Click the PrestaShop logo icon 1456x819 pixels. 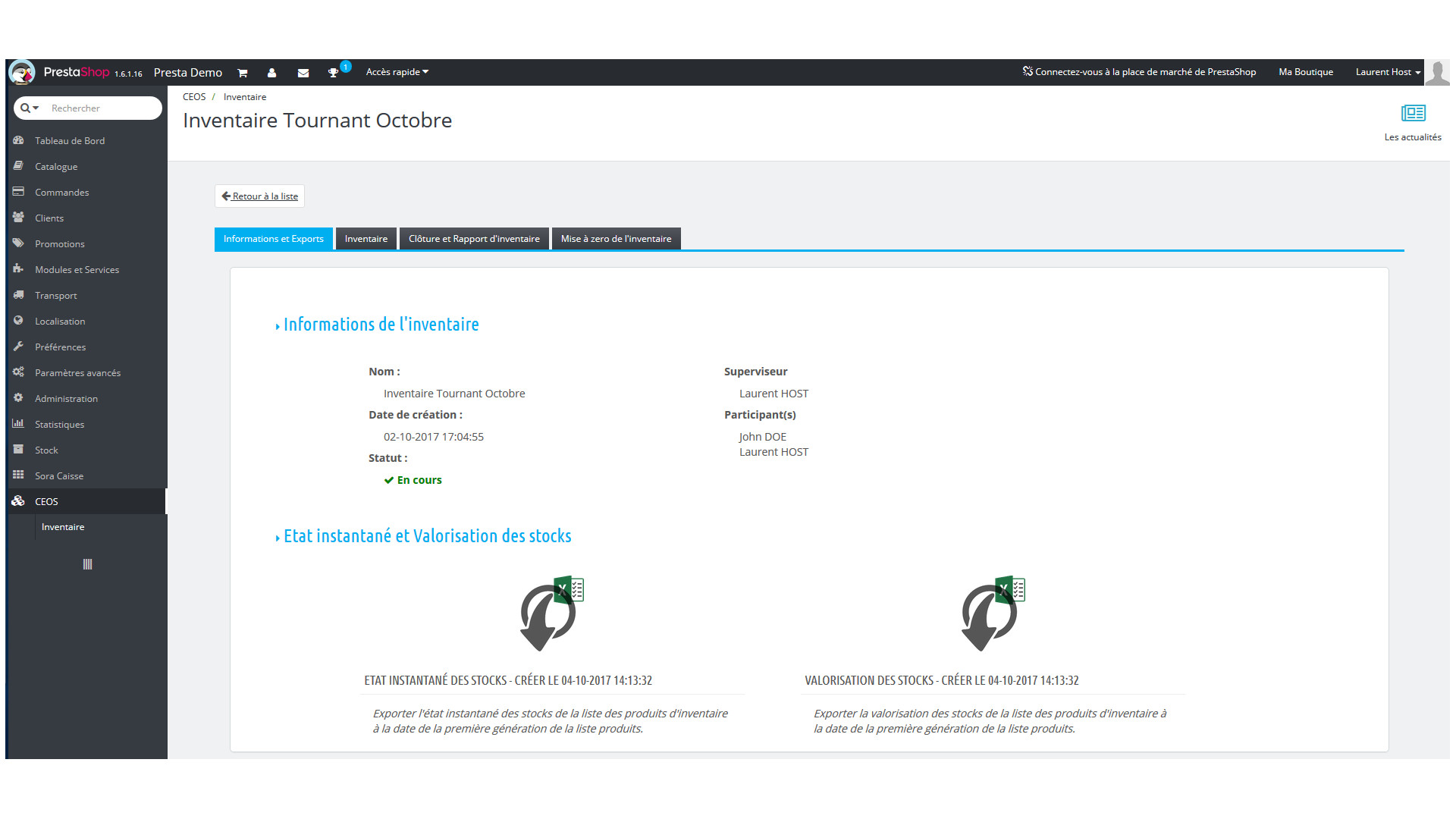click(x=22, y=73)
